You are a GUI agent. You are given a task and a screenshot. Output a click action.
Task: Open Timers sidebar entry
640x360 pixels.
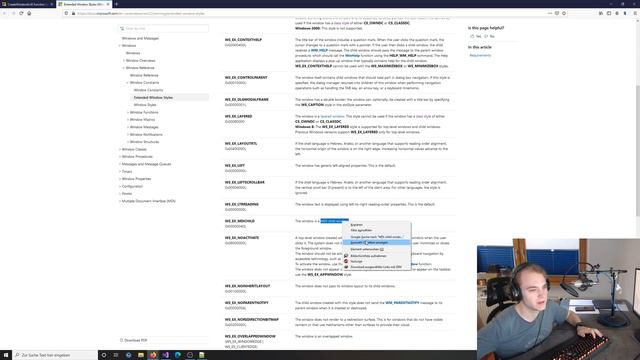tap(127, 171)
